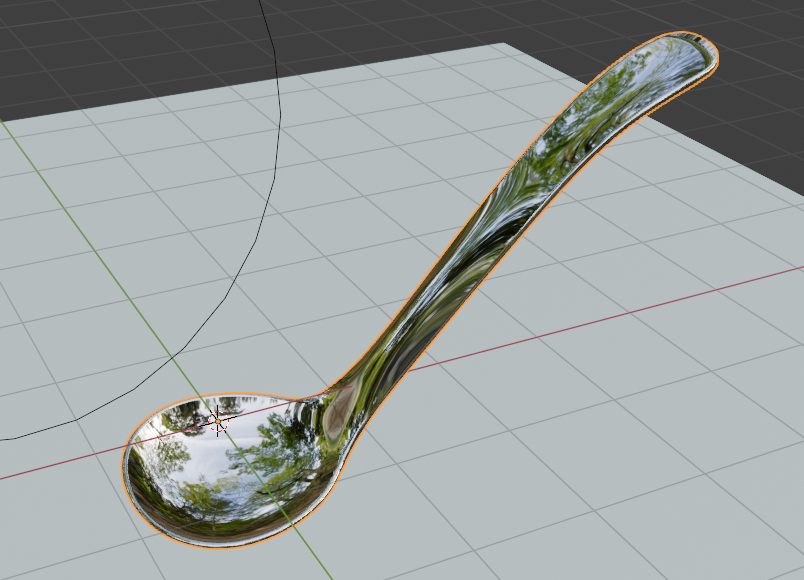Click the 3D cursor crosshair in the spoon bowl
This screenshot has width=804, height=580.
(x=219, y=421)
